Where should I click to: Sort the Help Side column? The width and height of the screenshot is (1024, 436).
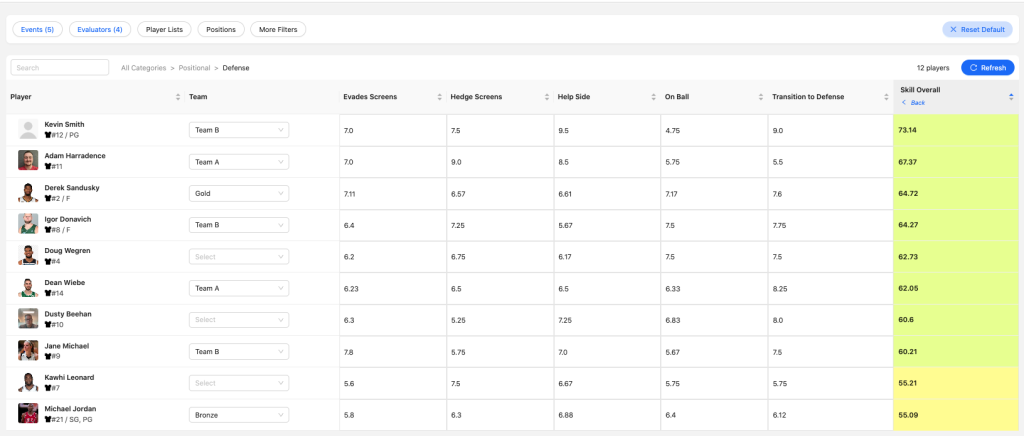click(653, 97)
